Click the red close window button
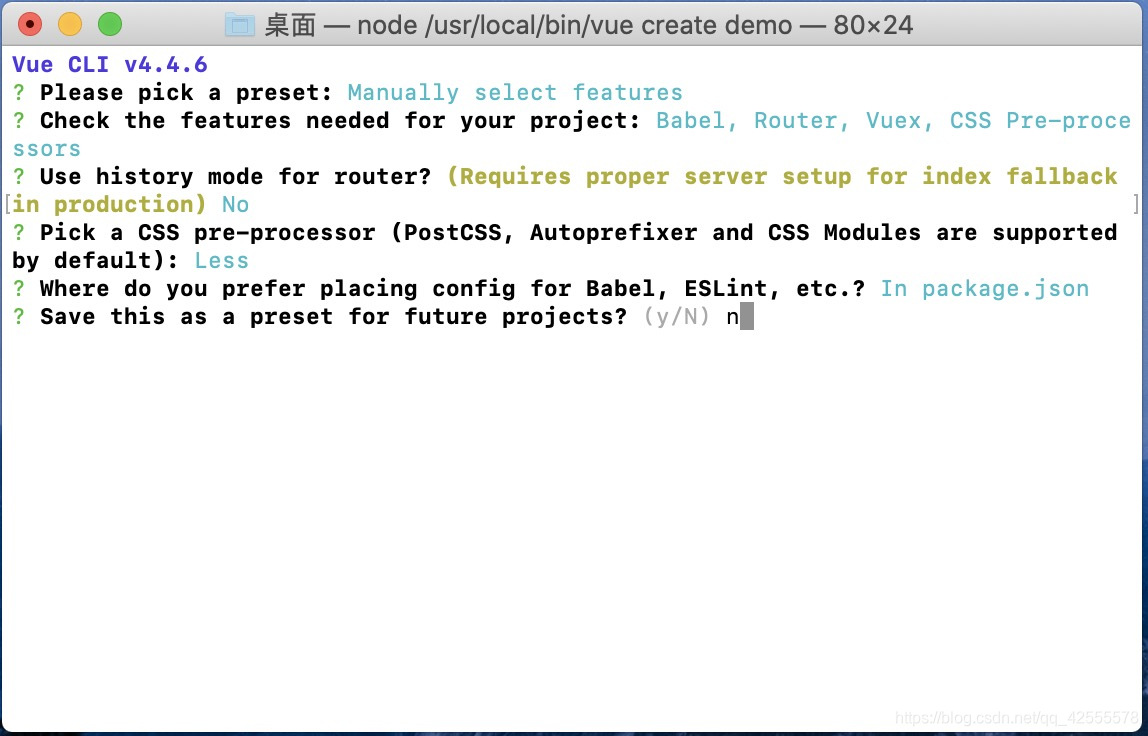The image size is (1148, 736). [x=30, y=24]
